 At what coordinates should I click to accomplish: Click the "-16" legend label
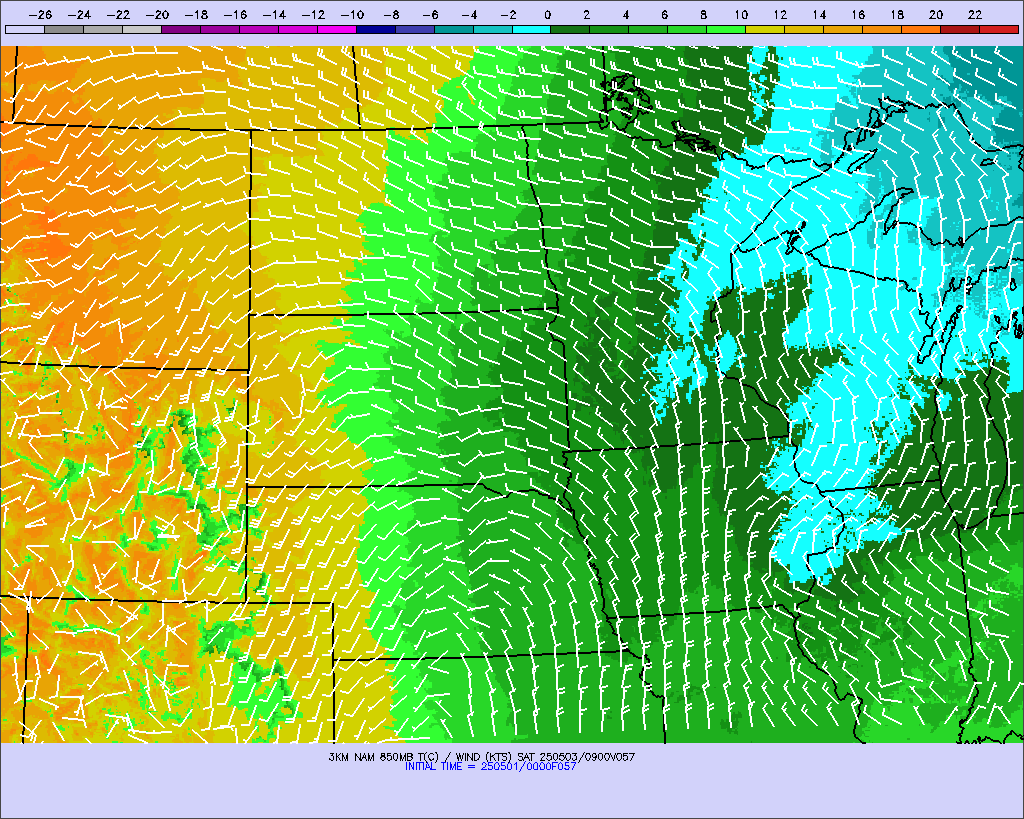(x=235, y=15)
